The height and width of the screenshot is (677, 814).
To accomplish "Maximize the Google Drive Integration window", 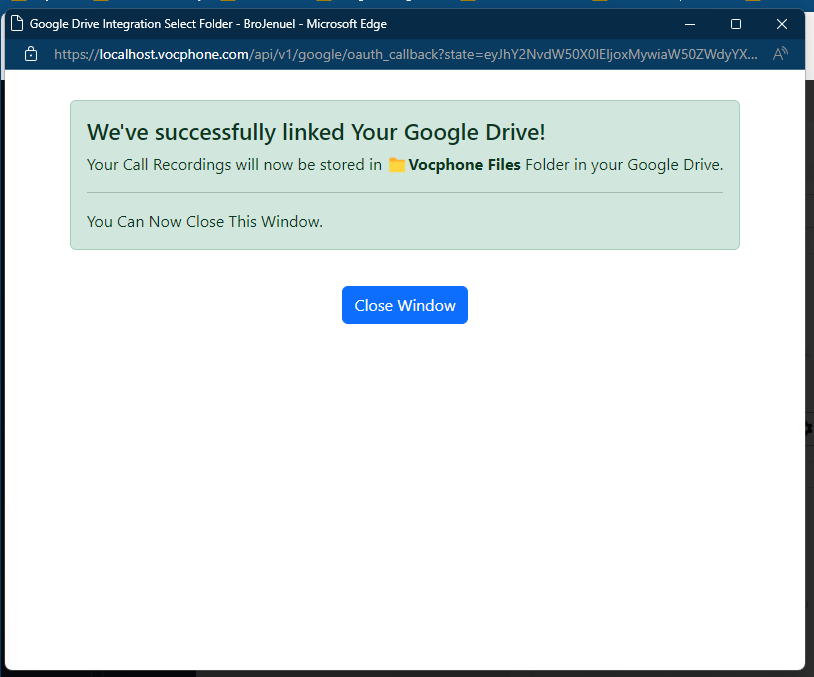I will [735, 24].
